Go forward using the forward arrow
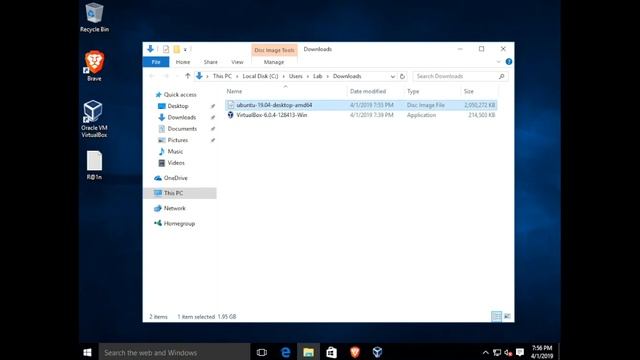This screenshot has height=360, width=640. point(166,76)
